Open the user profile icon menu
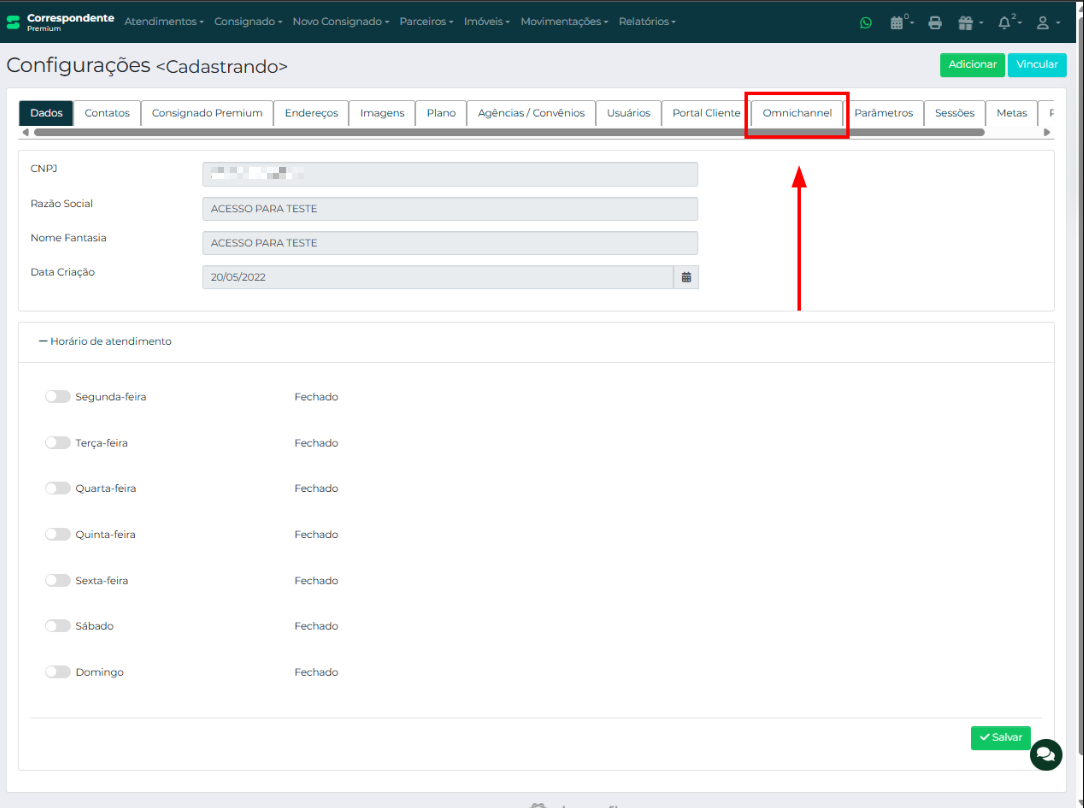The height and width of the screenshot is (808, 1084). point(1045,22)
